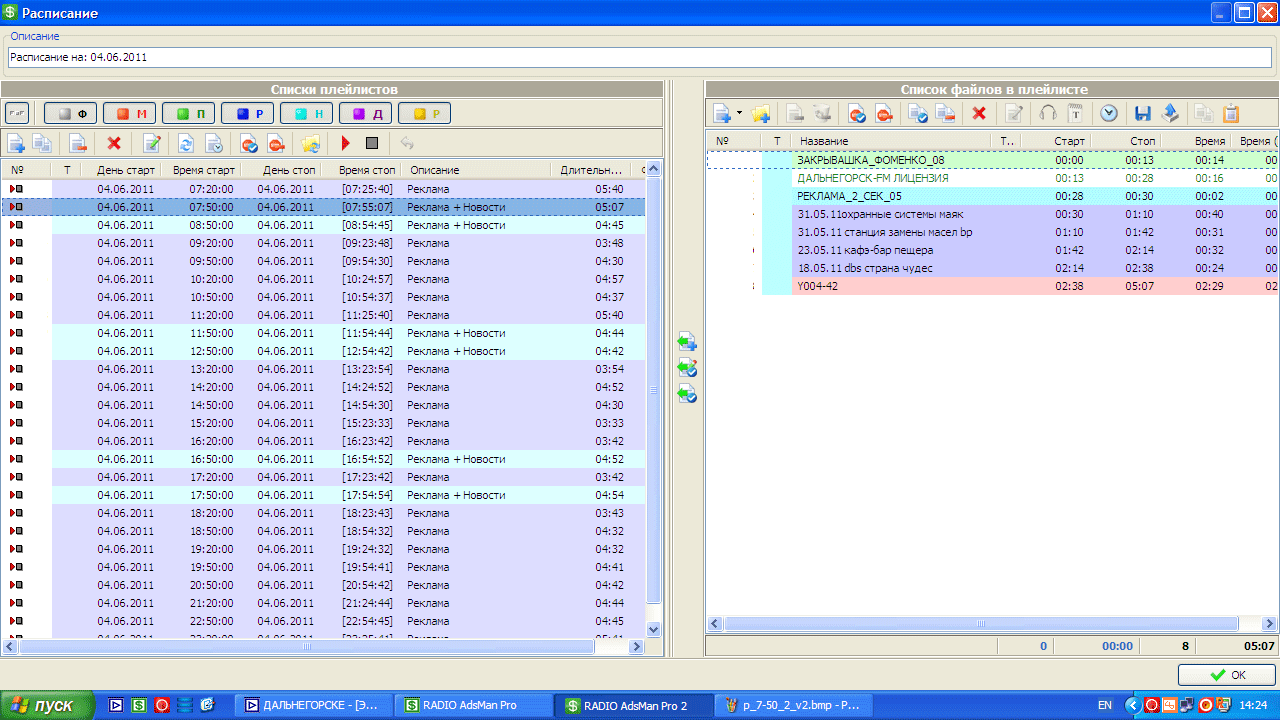The height and width of the screenshot is (720, 1280).
Task: Toggle the green П filter button
Action: coord(189,113)
